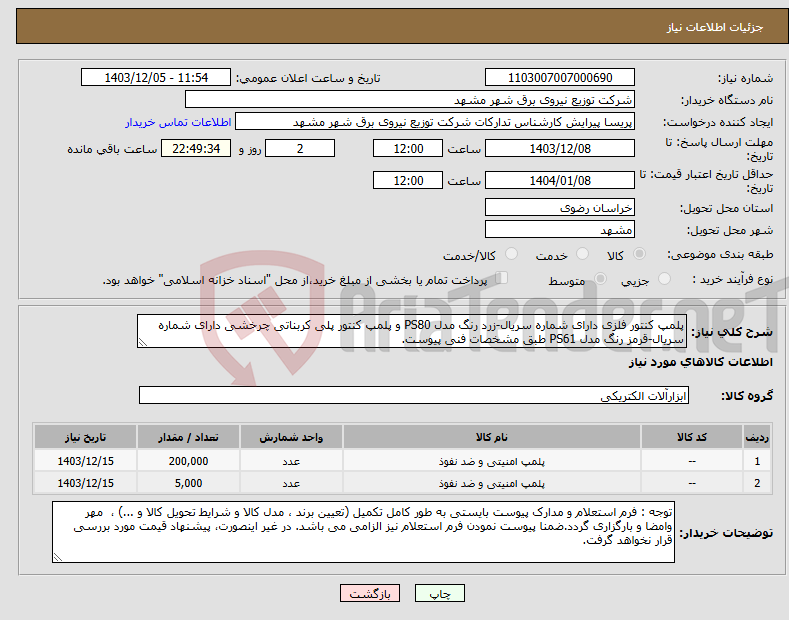
Task: Click the کد کالا column header
Action: pos(692,437)
